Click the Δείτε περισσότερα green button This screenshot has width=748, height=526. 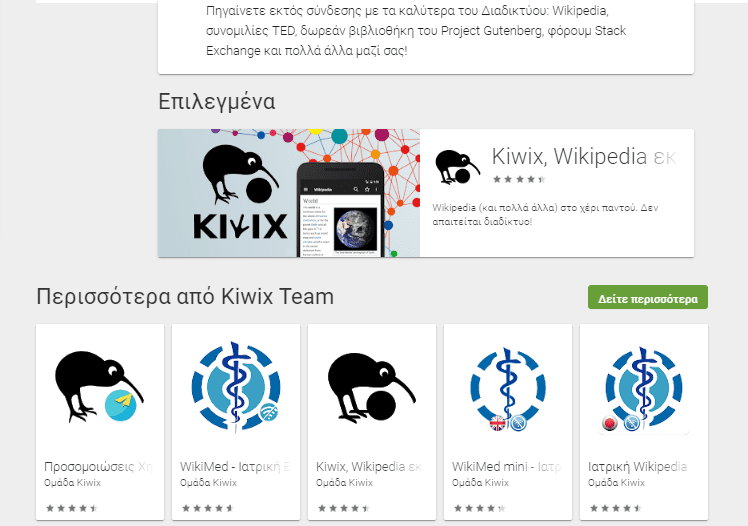(647, 298)
